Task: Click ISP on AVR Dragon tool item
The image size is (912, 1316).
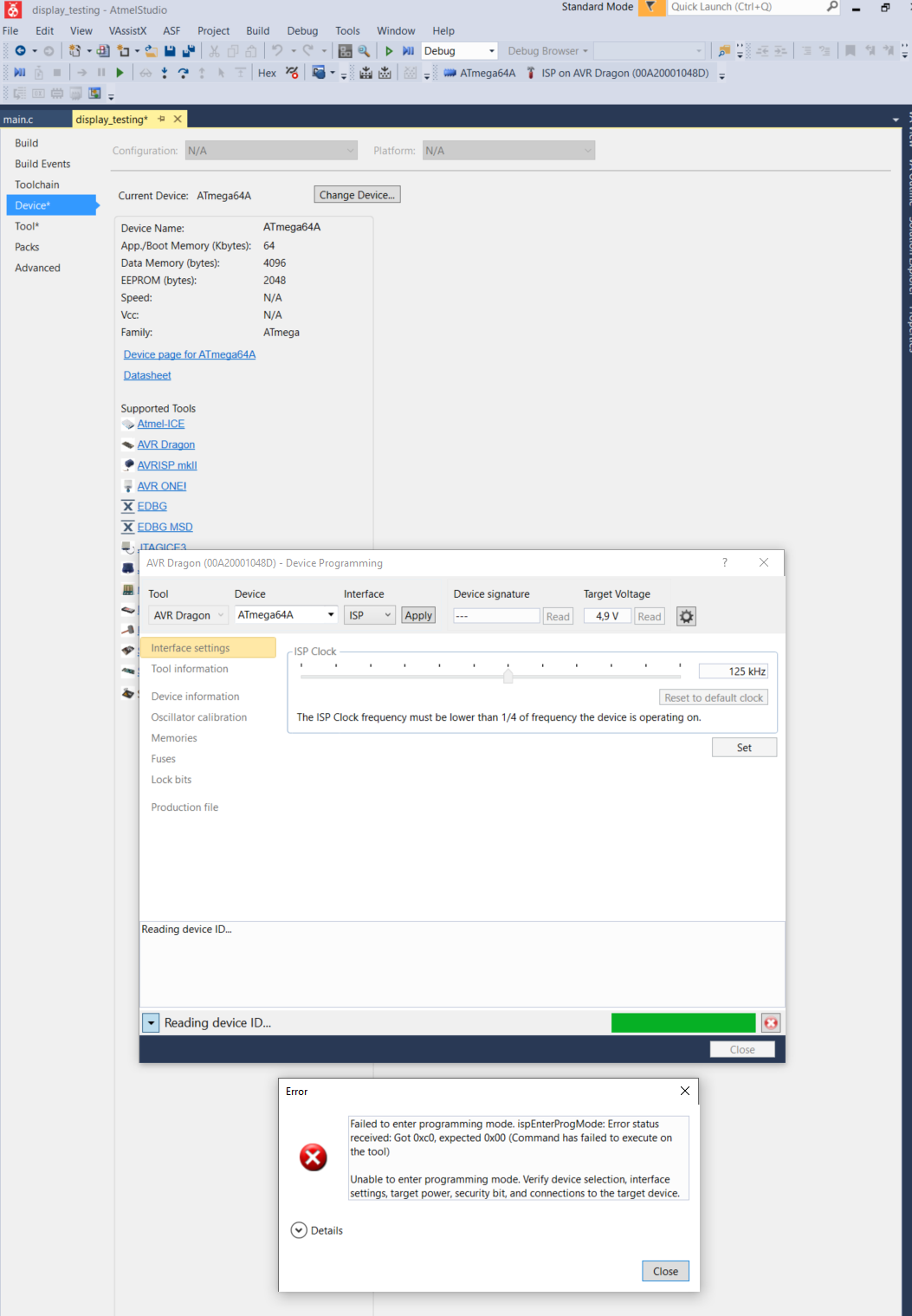Action: pos(618,73)
